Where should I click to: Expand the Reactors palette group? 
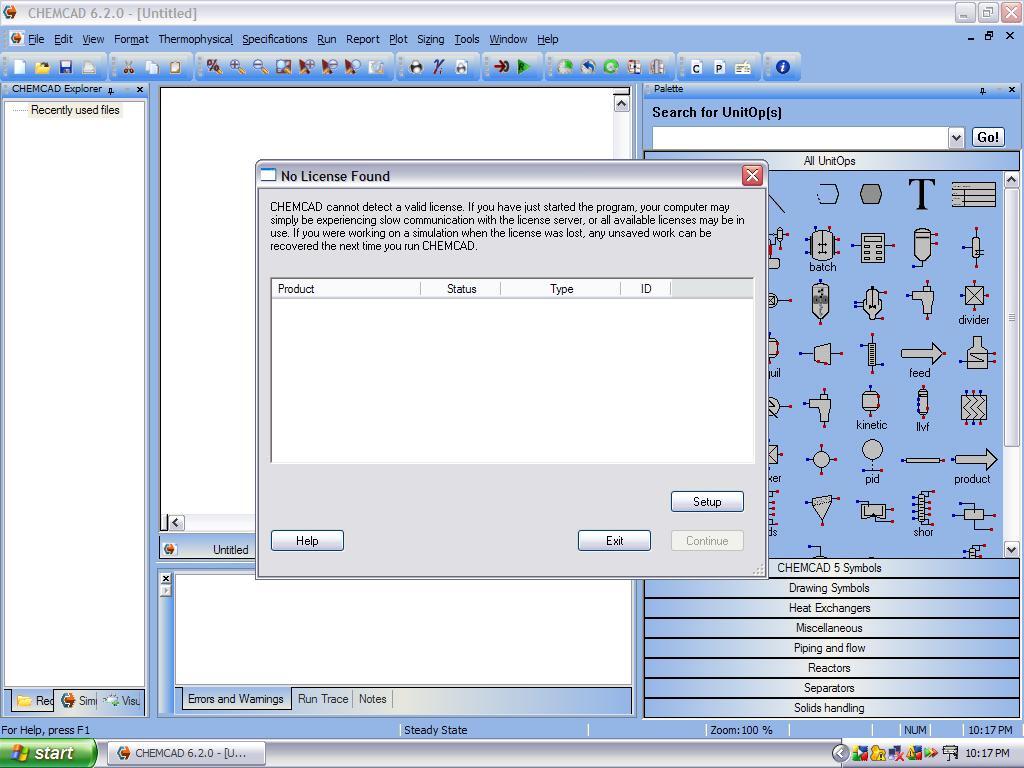point(829,668)
